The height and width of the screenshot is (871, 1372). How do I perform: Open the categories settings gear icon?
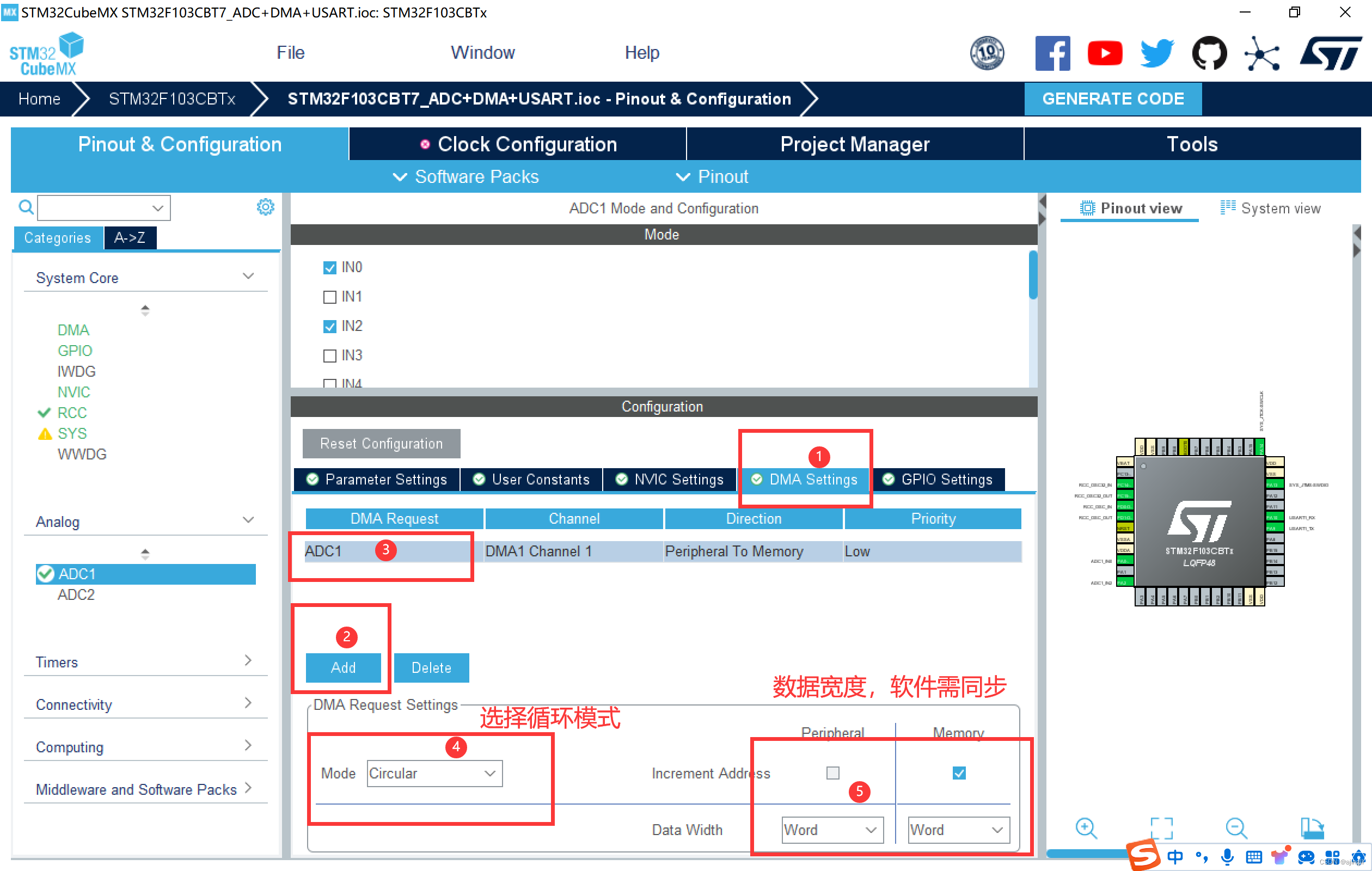coord(265,207)
